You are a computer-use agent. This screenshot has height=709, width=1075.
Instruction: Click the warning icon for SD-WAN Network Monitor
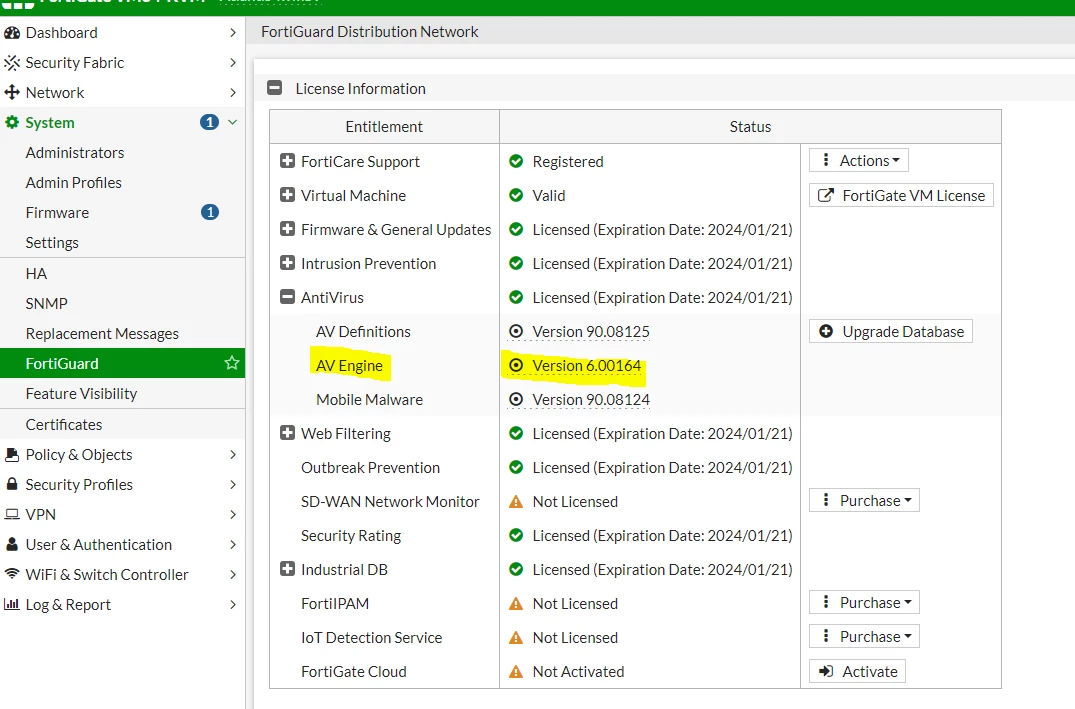[516, 502]
